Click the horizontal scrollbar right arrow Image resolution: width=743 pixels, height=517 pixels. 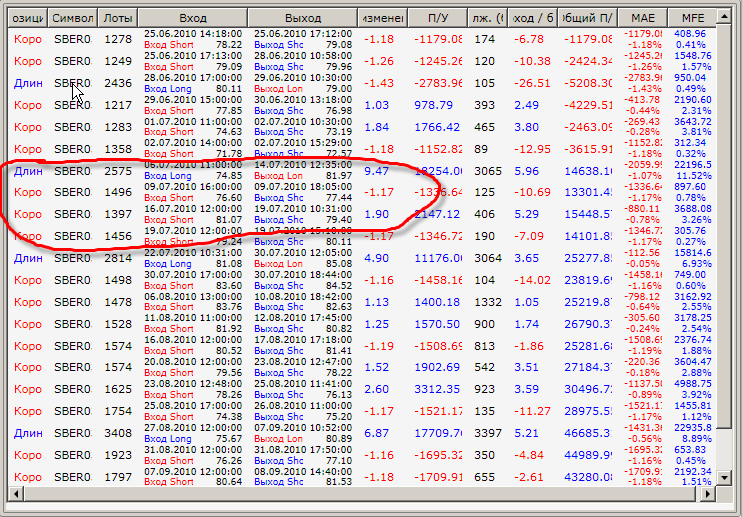708,494
